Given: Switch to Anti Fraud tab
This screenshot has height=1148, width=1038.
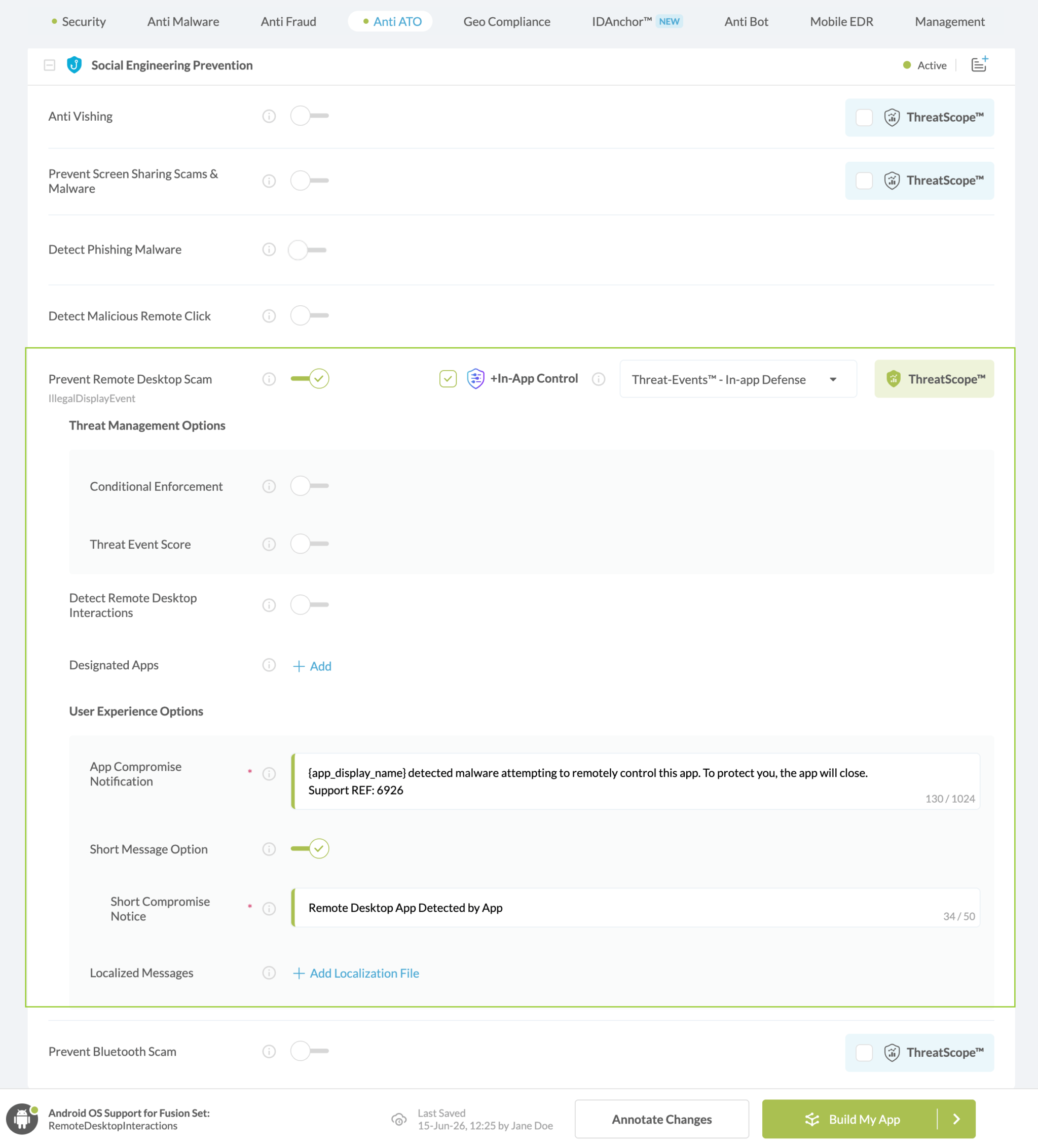Looking at the screenshot, I should tap(288, 22).
